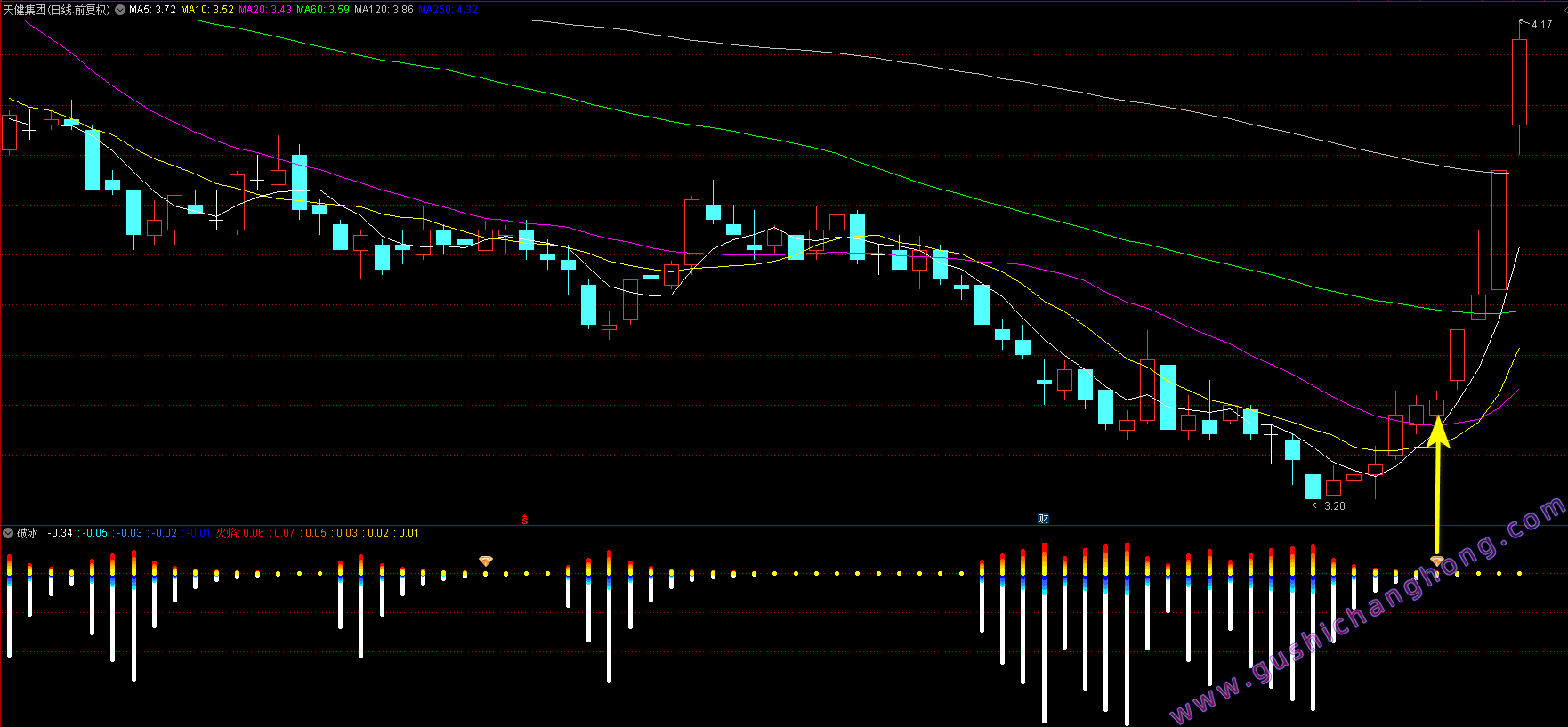Expand the 破冰 indicator settings arrow
The image size is (1568, 727).
(x=8, y=533)
